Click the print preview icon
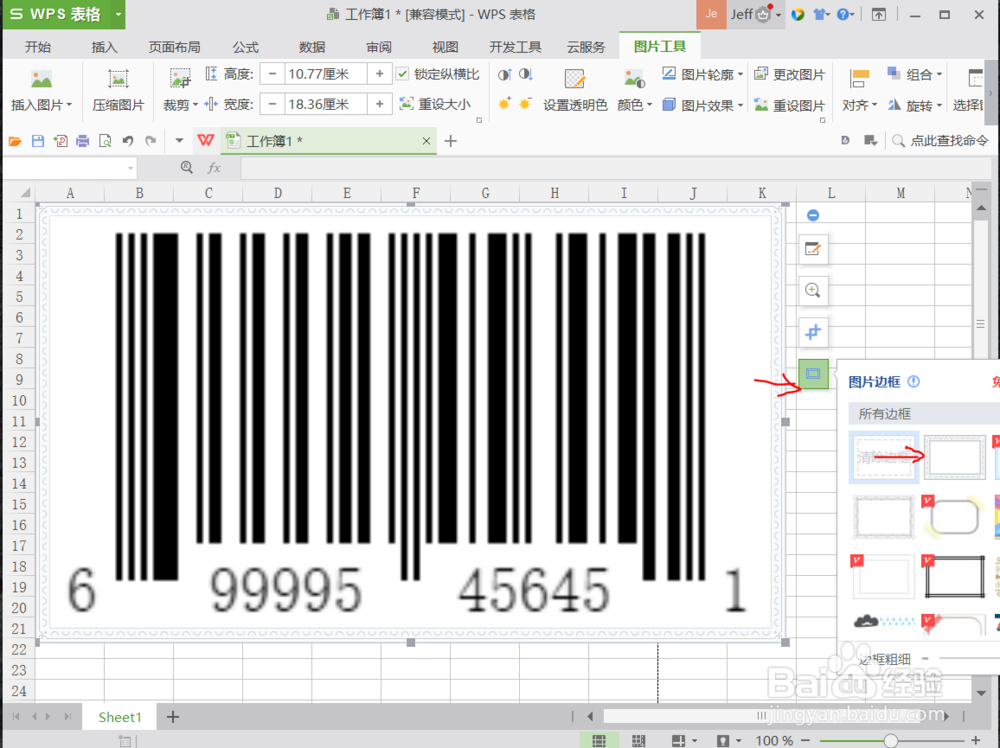Screen dimensions: 1000x748 click(105, 141)
